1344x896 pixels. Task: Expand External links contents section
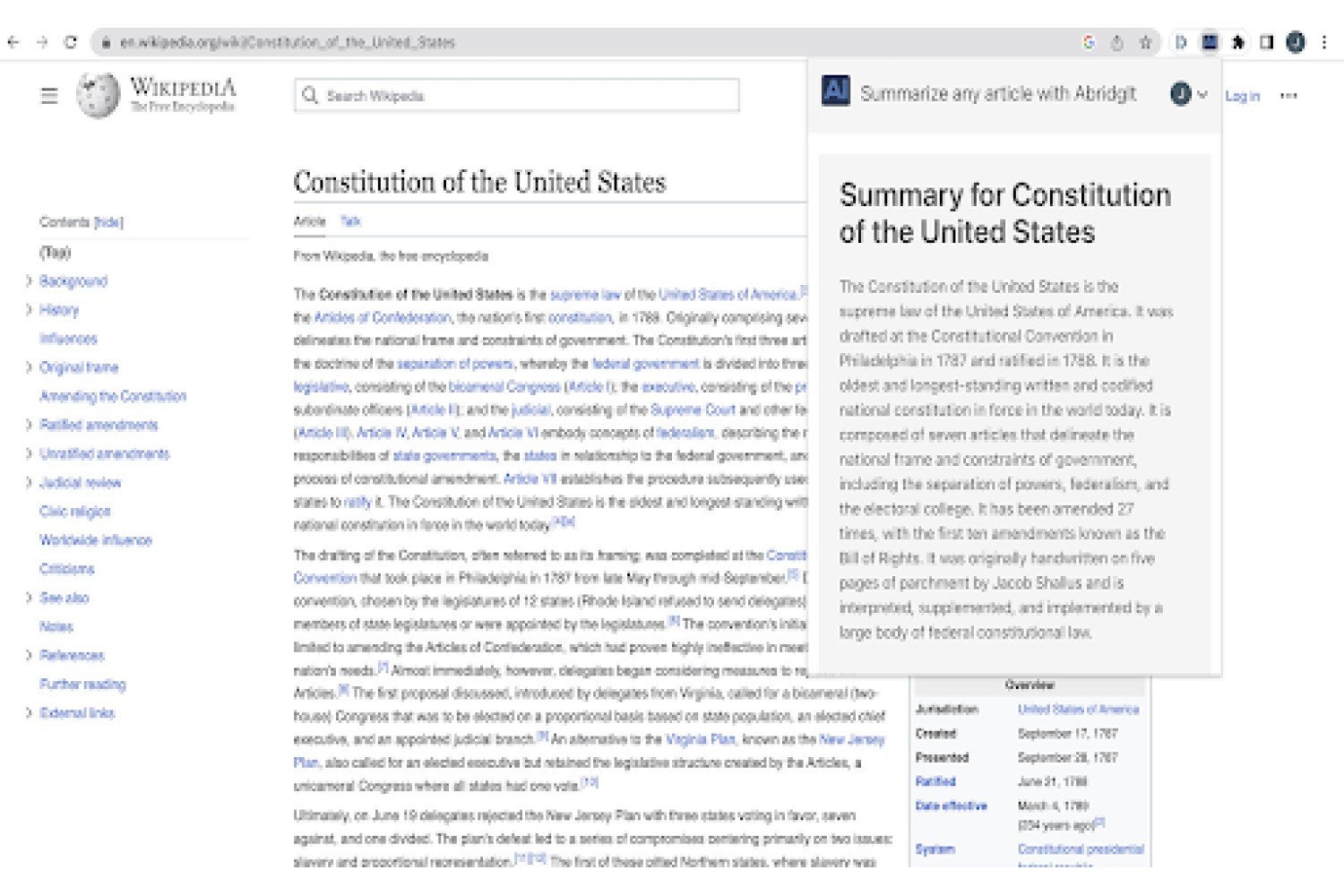tap(29, 713)
